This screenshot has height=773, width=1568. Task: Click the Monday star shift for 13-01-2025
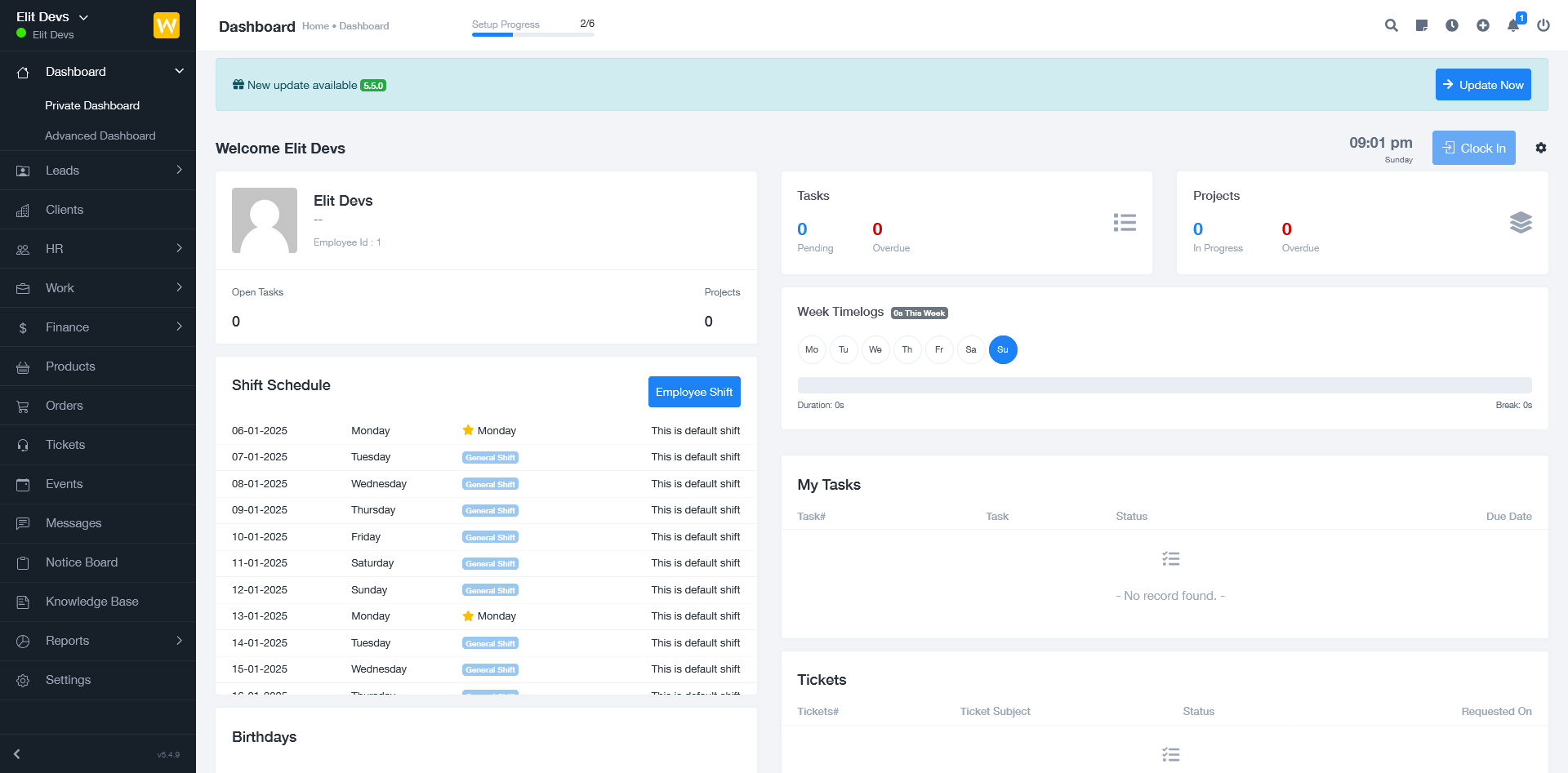pos(489,616)
